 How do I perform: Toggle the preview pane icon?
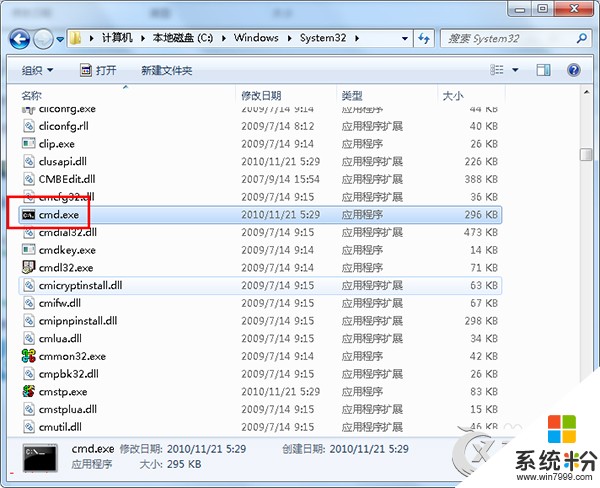pos(543,70)
